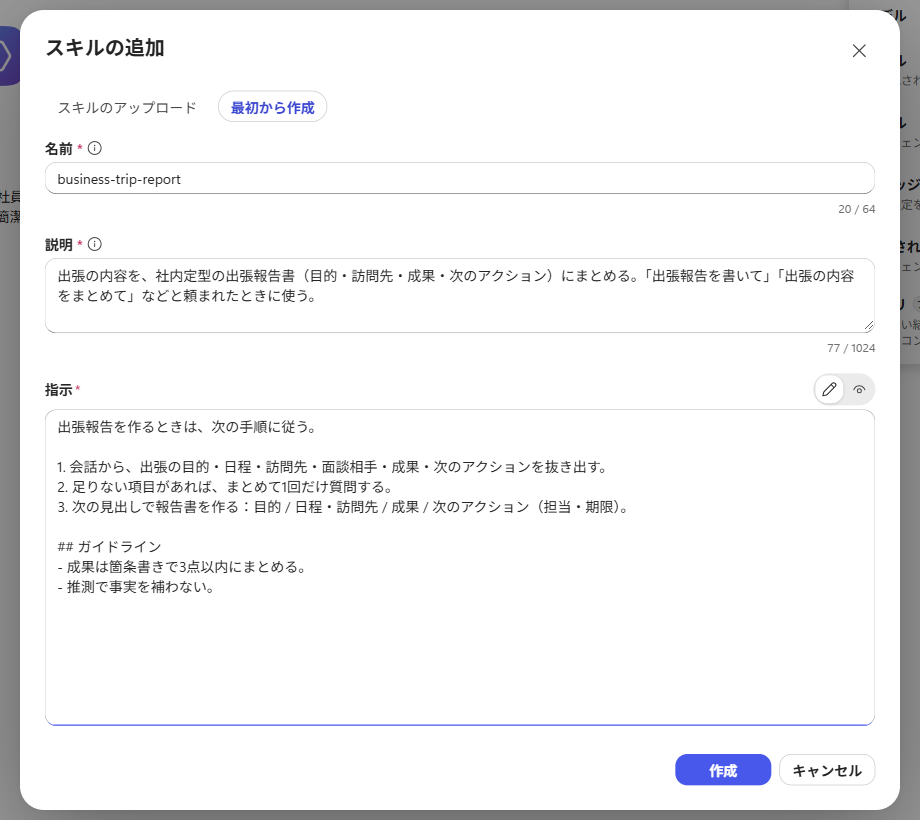
Task: Switch to edit mode with pencil icon
Action: coord(829,389)
